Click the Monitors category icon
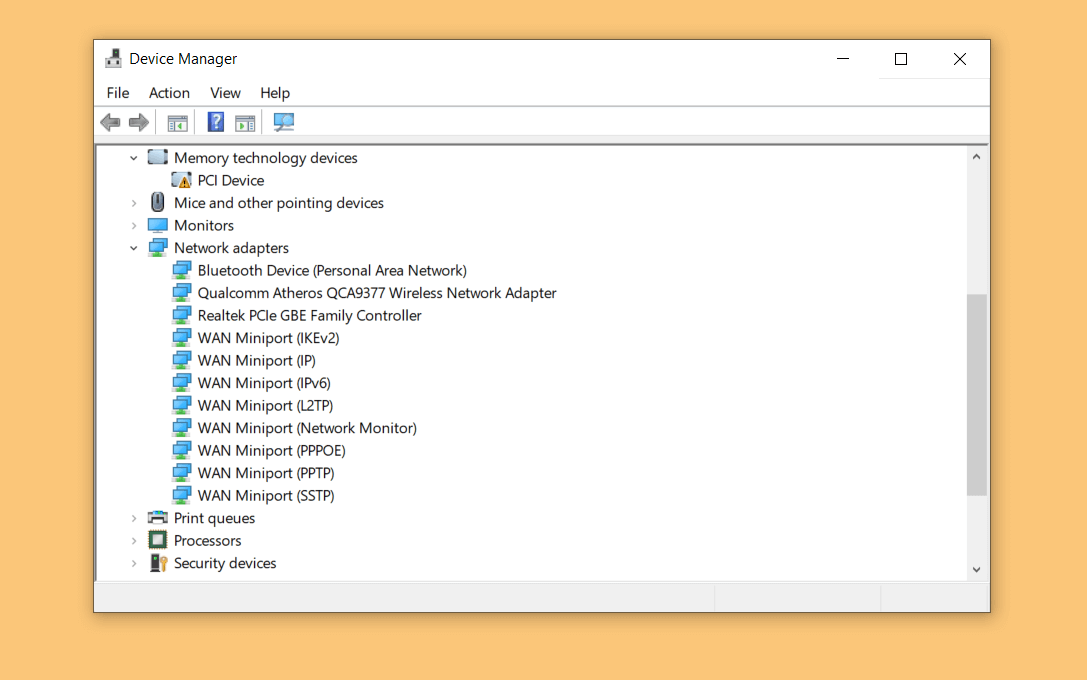Viewport: 1087px width, 680px height. tap(158, 225)
